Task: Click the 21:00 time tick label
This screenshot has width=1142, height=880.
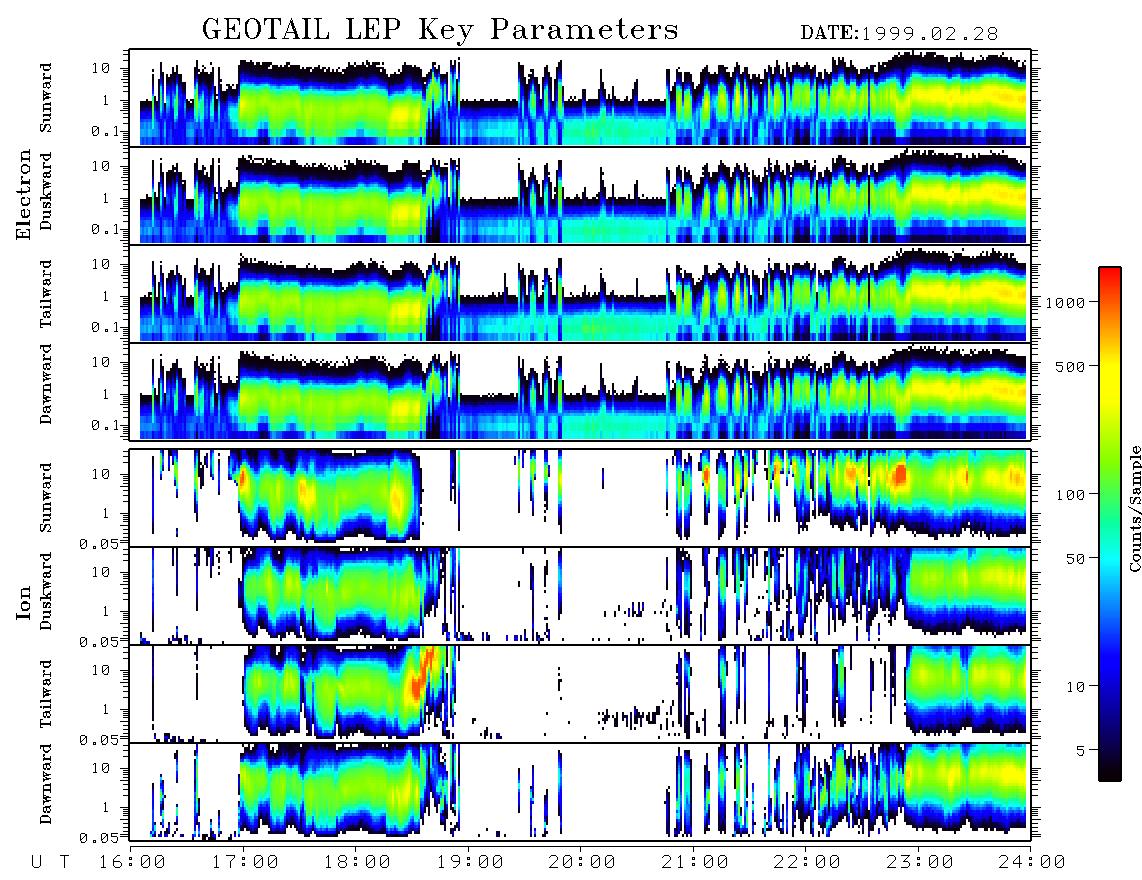Action: [695, 863]
